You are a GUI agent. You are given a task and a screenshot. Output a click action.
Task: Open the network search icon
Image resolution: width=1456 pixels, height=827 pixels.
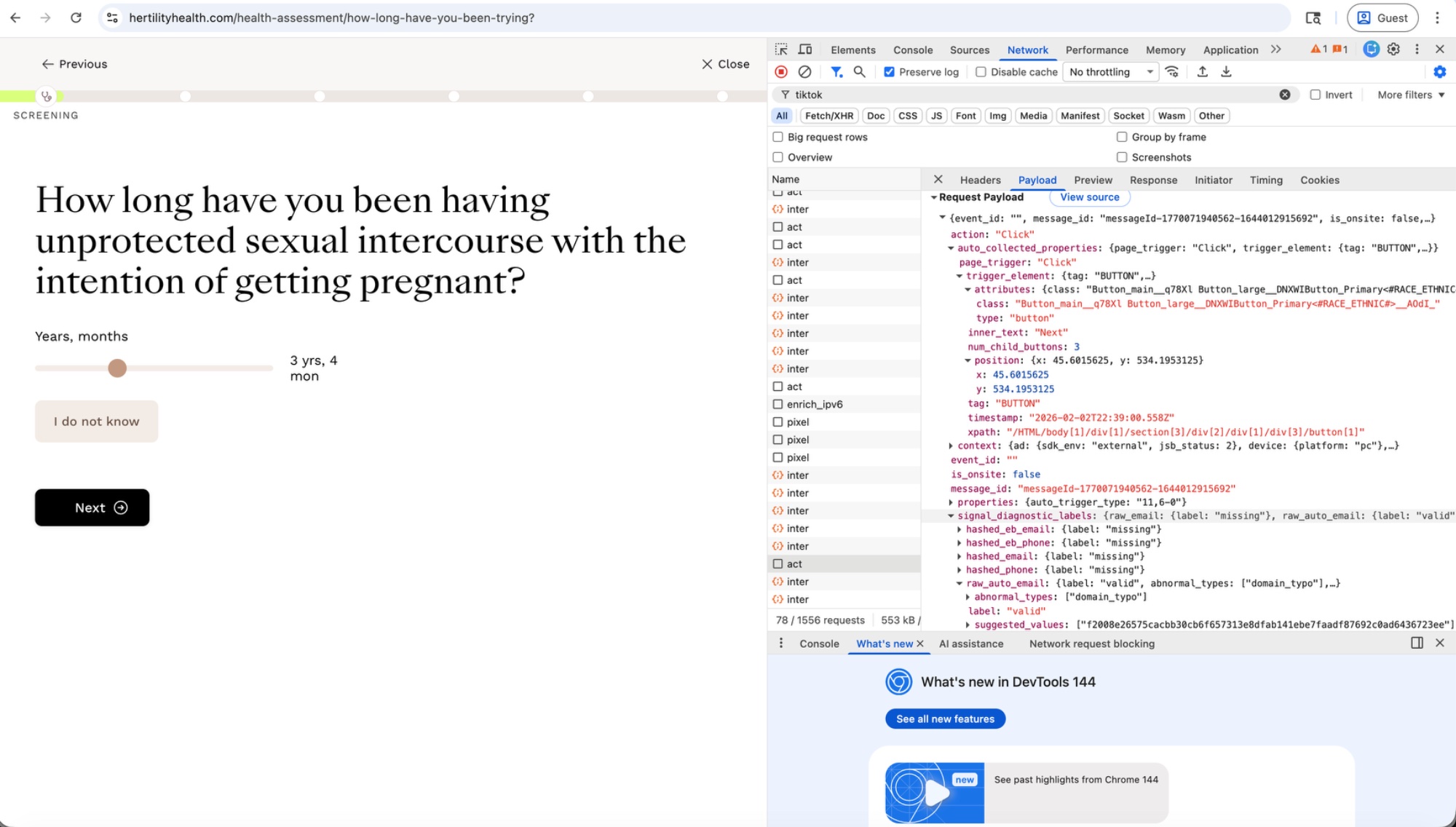[860, 72]
